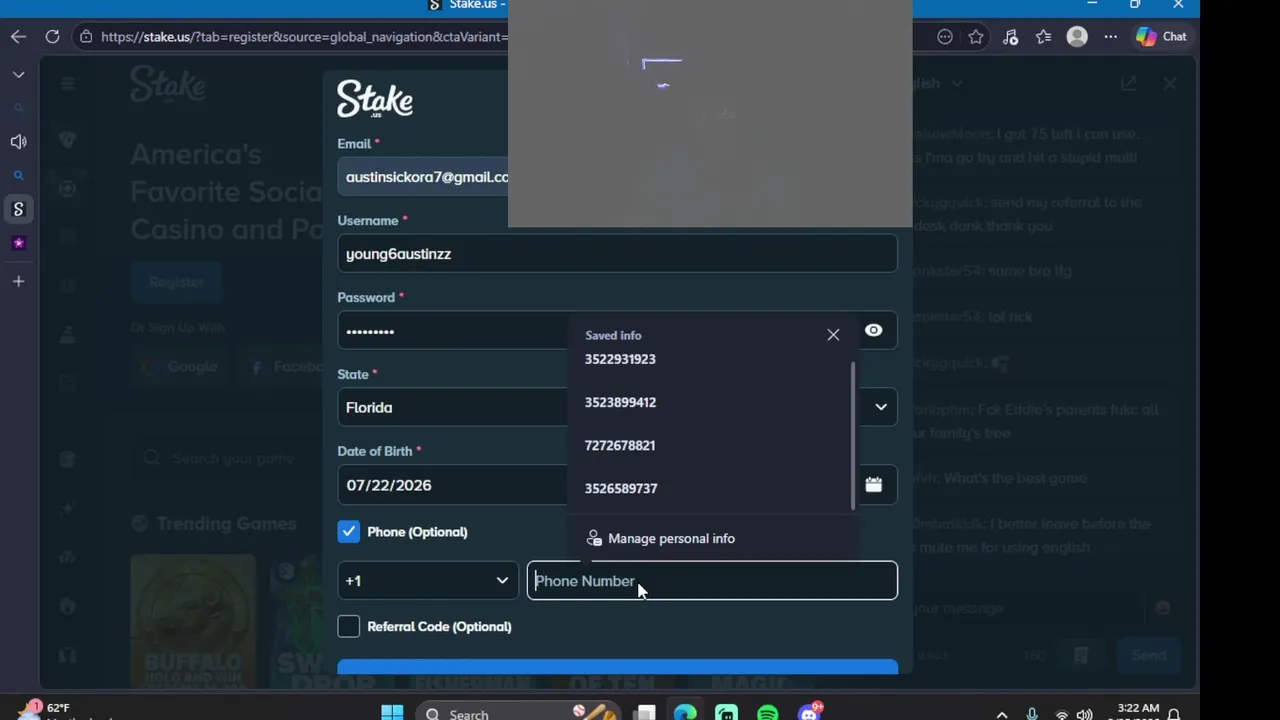Enable the Referral Code (Optional) checkbox
The height and width of the screenshot is (720, 1280).
(348, 627)
